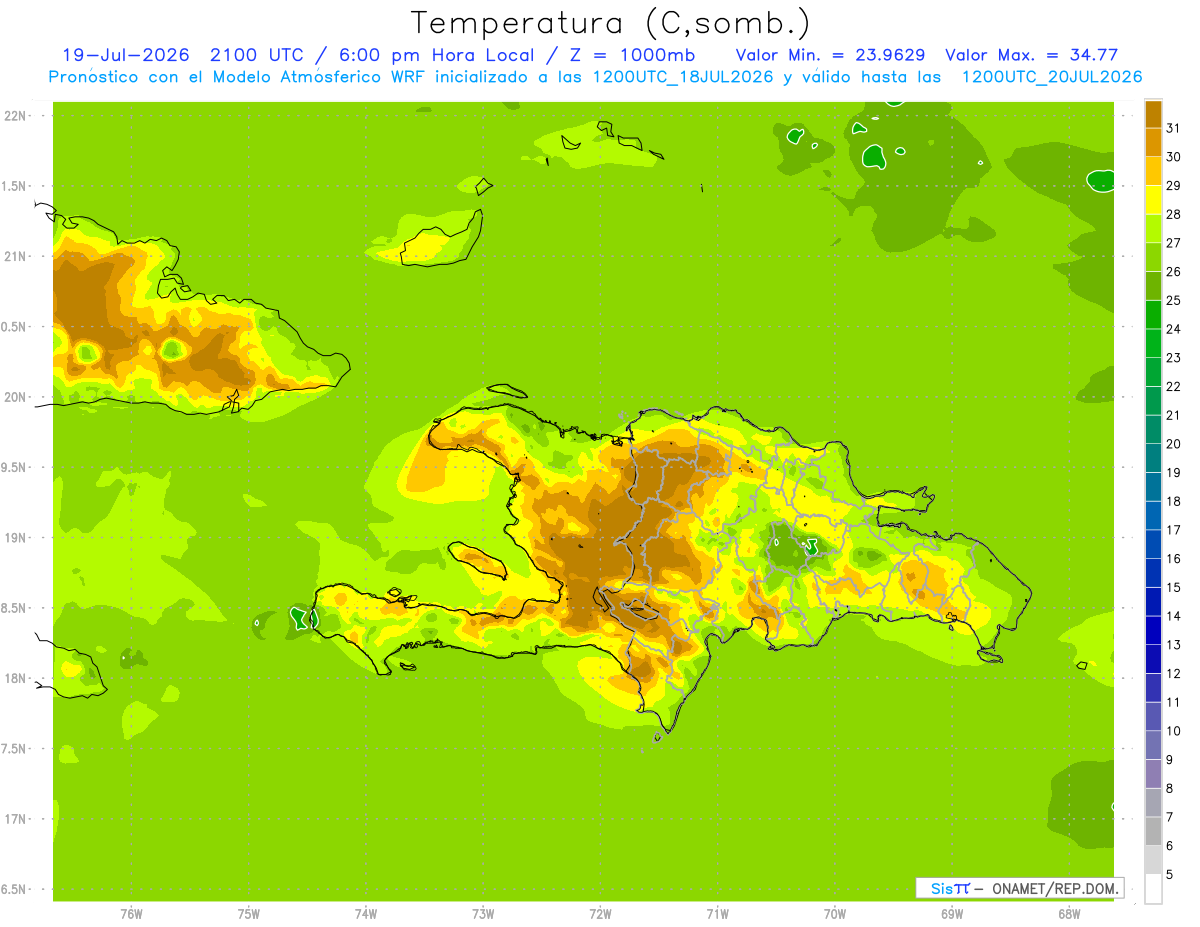Click 'Valor Max. = 34.77' text
This screenshot has width=1200, height=927.
click(1031, 55)
